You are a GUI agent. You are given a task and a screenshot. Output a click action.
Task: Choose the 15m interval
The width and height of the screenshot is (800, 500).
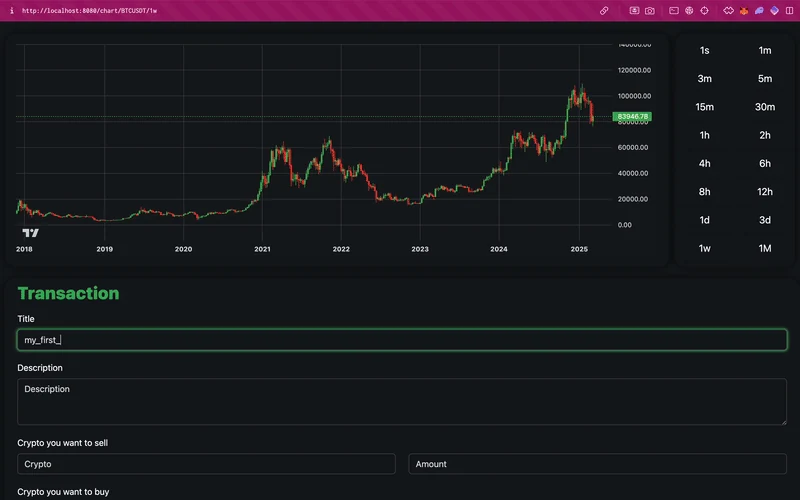point(705,107)
